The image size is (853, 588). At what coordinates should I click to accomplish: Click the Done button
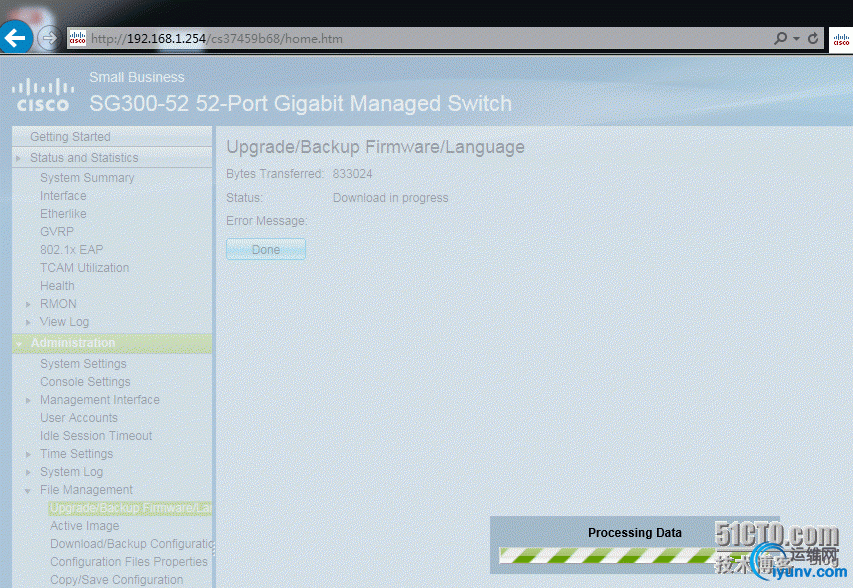coord(266,250)
